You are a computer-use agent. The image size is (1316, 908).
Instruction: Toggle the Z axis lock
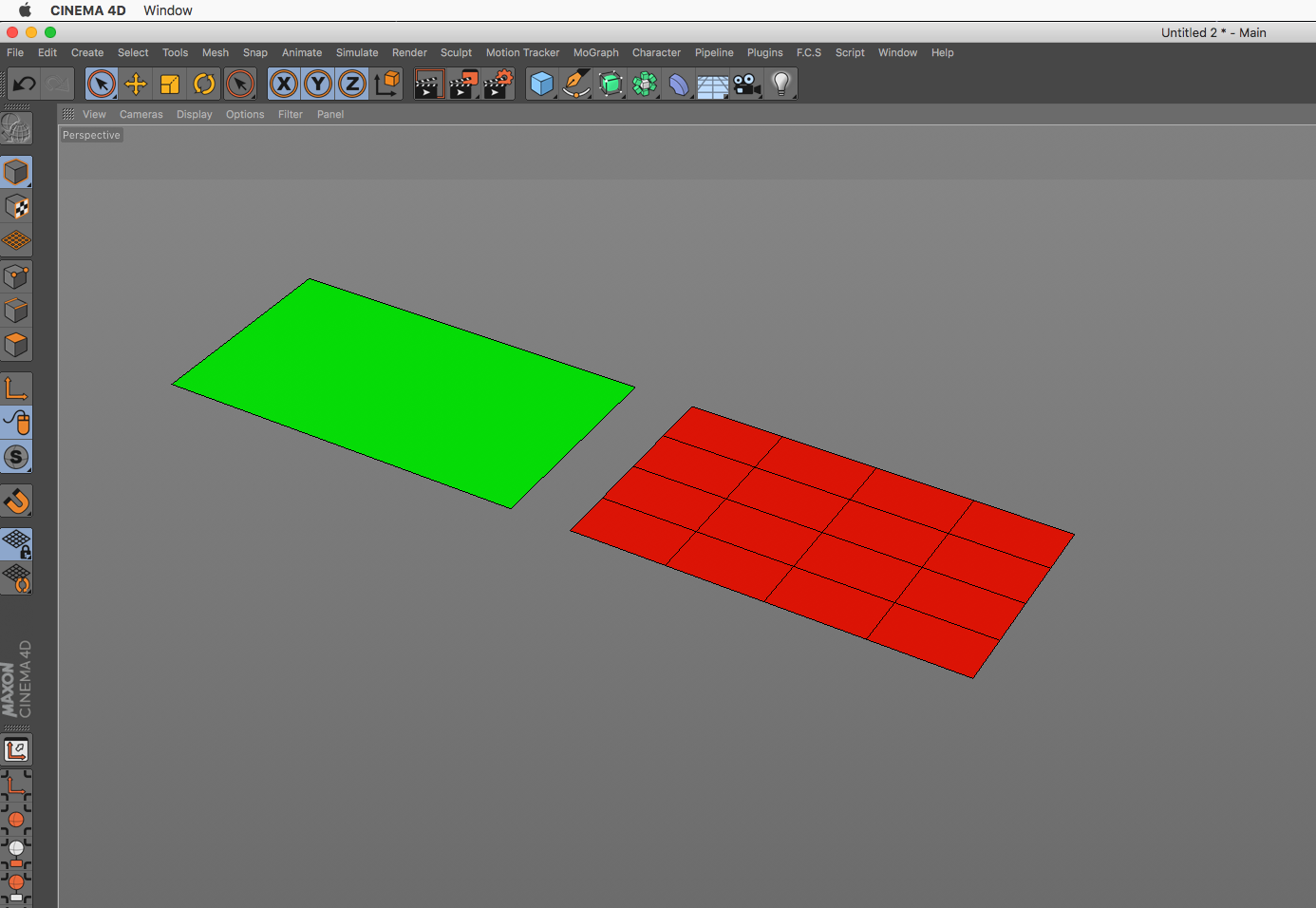coord(352,84)
